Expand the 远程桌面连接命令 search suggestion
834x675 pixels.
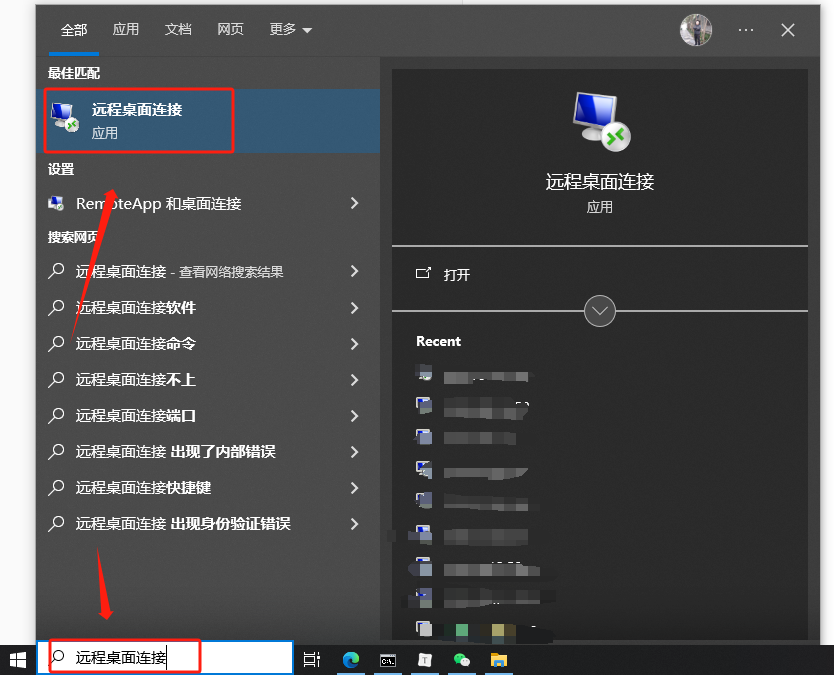point(355,344)
